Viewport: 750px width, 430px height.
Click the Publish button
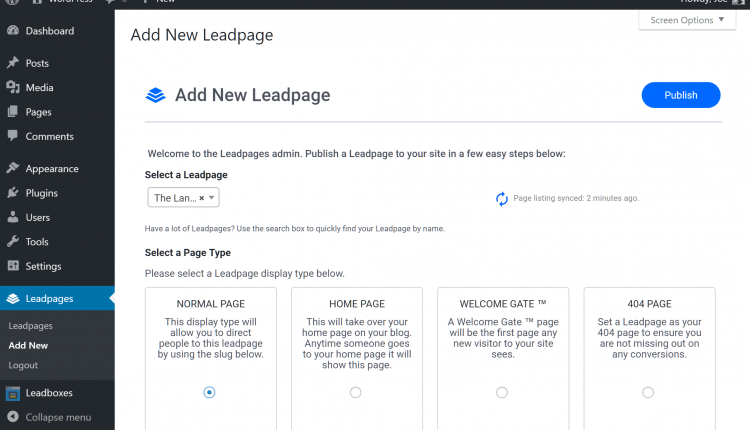tap(681, 95)
